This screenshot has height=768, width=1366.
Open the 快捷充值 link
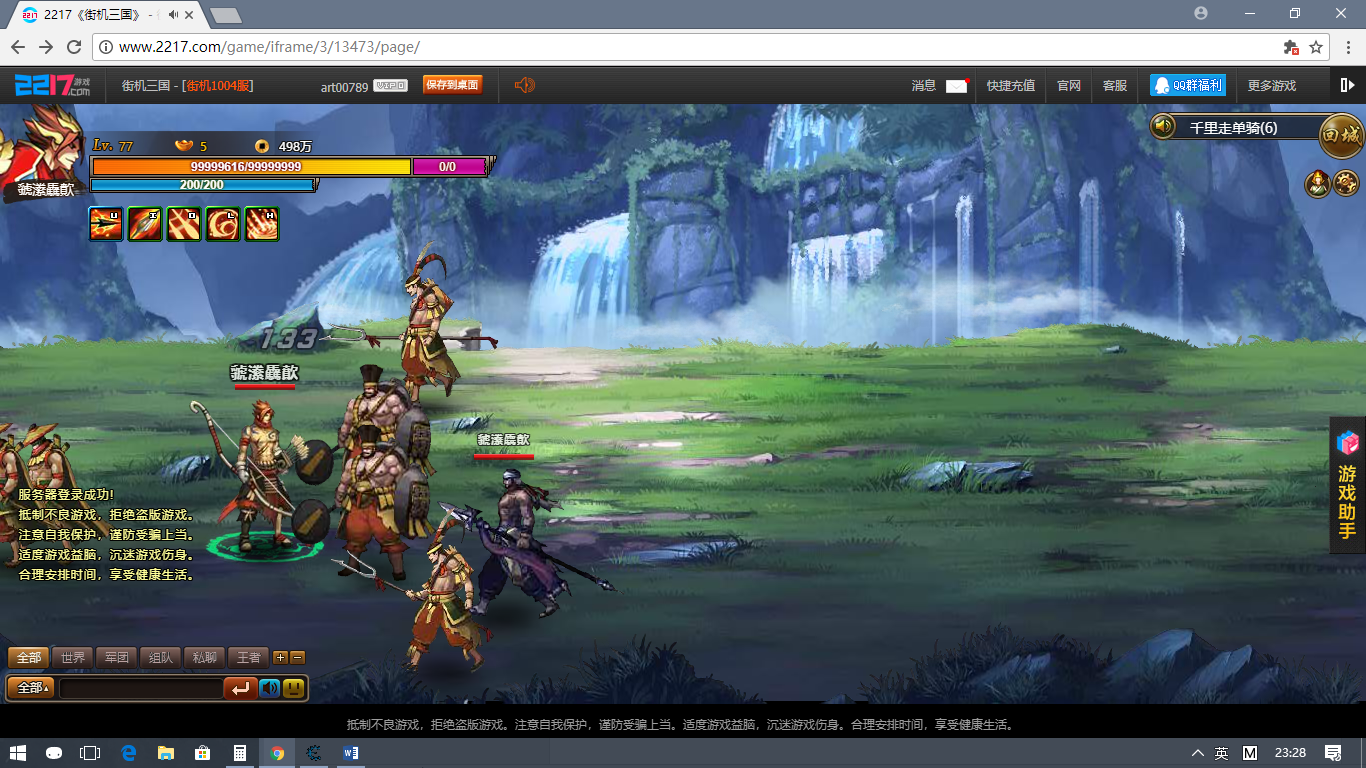coord(1011,86)
